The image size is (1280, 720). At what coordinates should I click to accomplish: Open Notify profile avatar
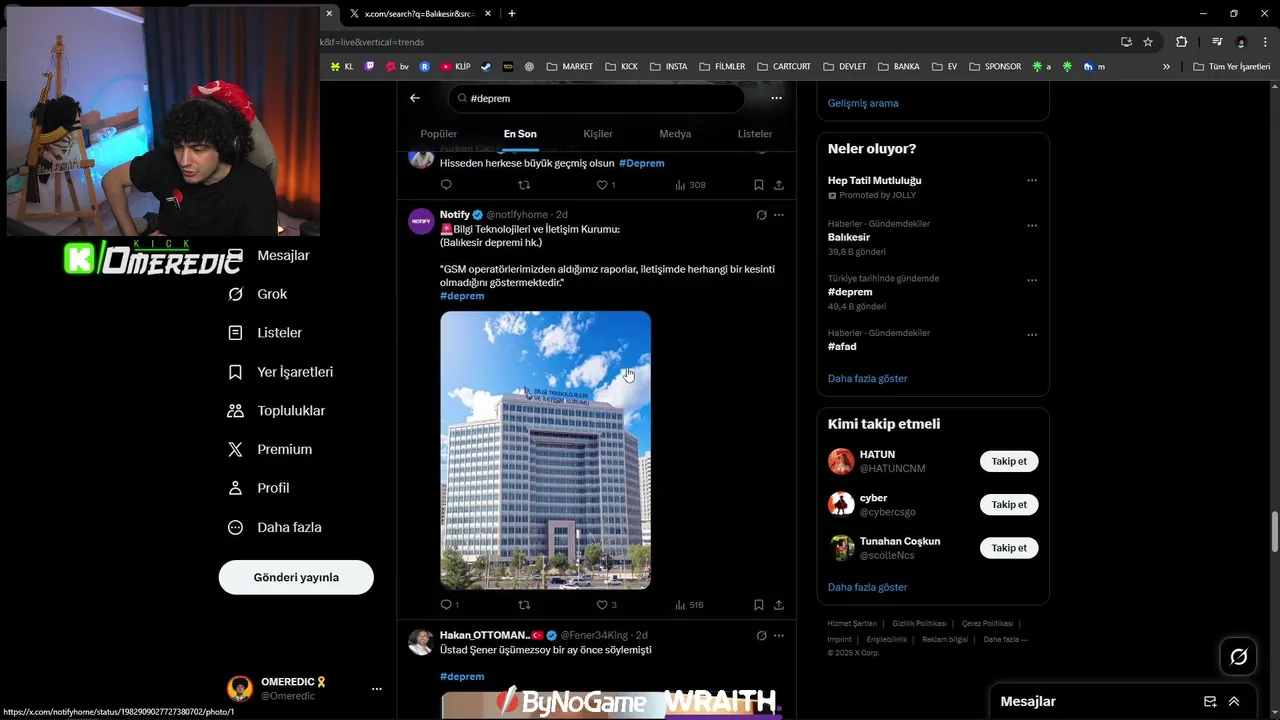421,221
